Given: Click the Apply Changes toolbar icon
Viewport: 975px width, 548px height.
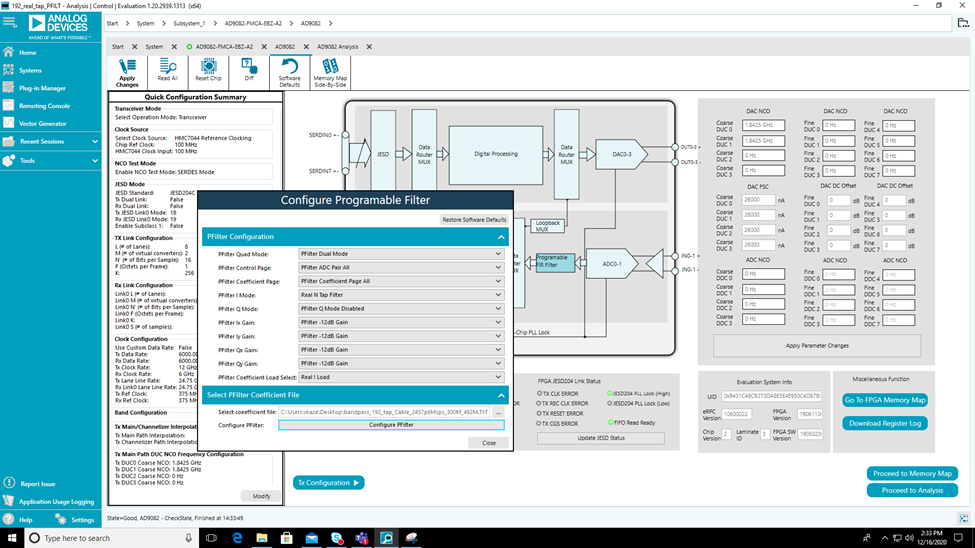Looking at the screenshot, I should coord(127,72).
